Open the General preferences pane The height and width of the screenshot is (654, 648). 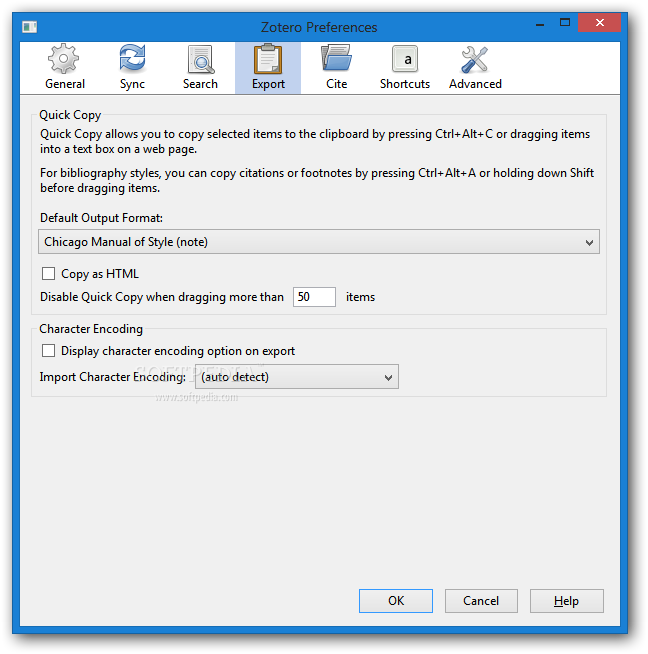pos(65,67)
